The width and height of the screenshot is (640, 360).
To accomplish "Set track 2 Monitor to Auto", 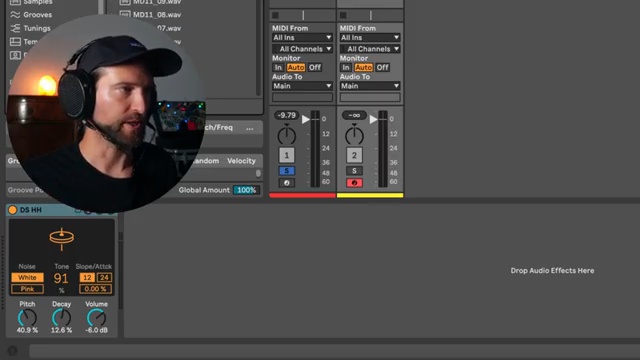I will point(363,67).
